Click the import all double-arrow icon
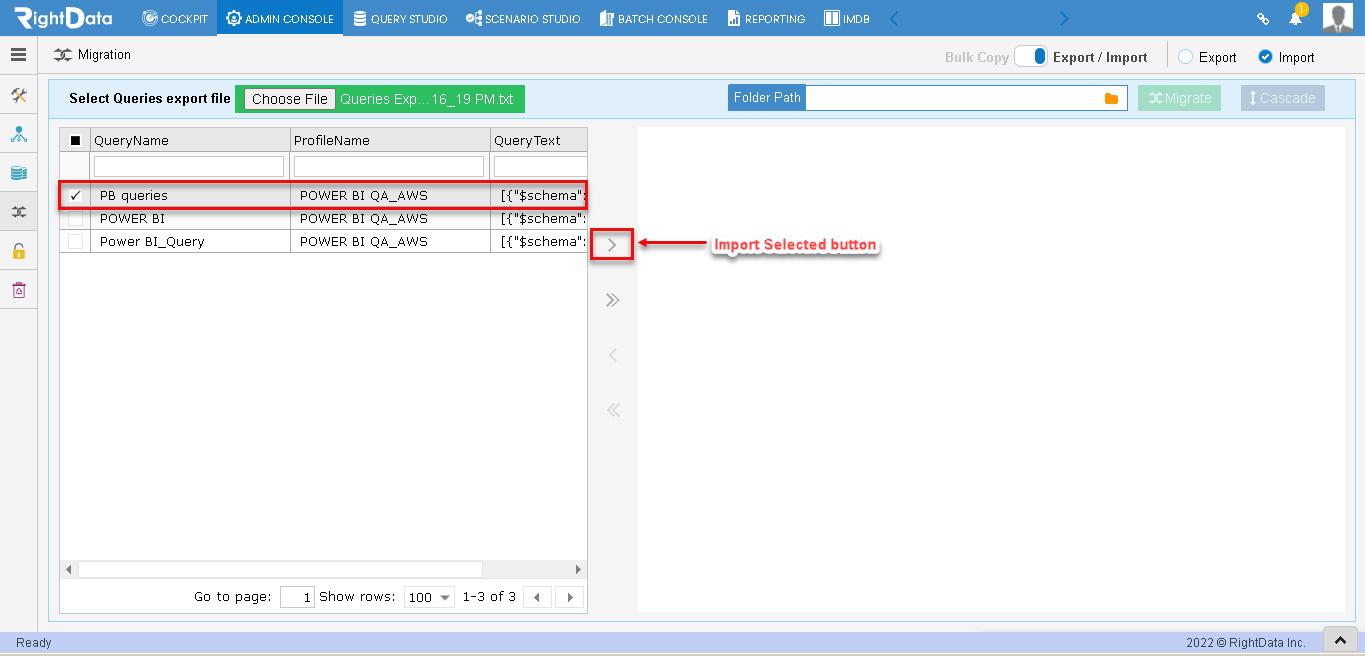Screen dimensions: 1365x656 pyautogui.click(x=613, y=300)
